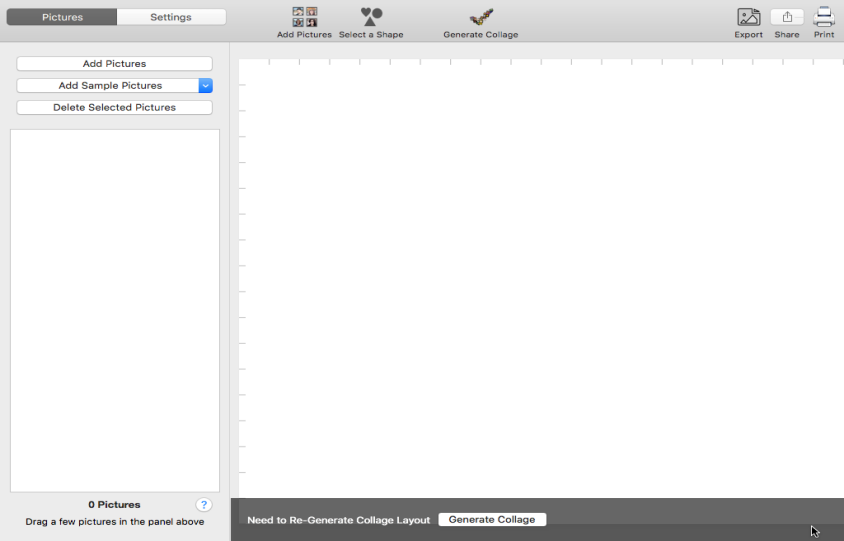Click "Drag a few pictures" hint text
The height and width of the screenshot is (541, 844).
tap(115, 522)
